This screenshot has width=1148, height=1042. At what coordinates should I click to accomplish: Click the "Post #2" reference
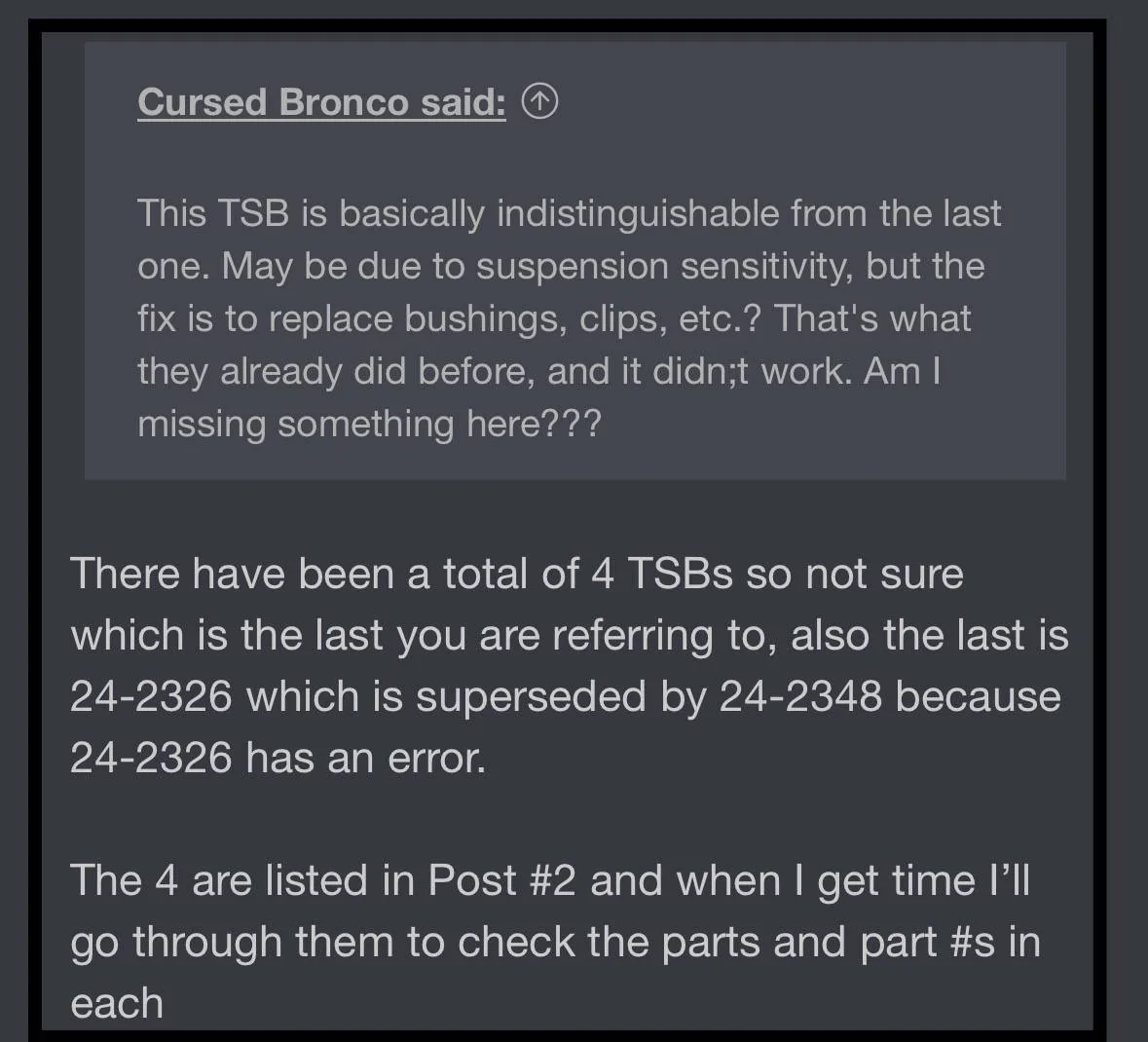point(502,880)
